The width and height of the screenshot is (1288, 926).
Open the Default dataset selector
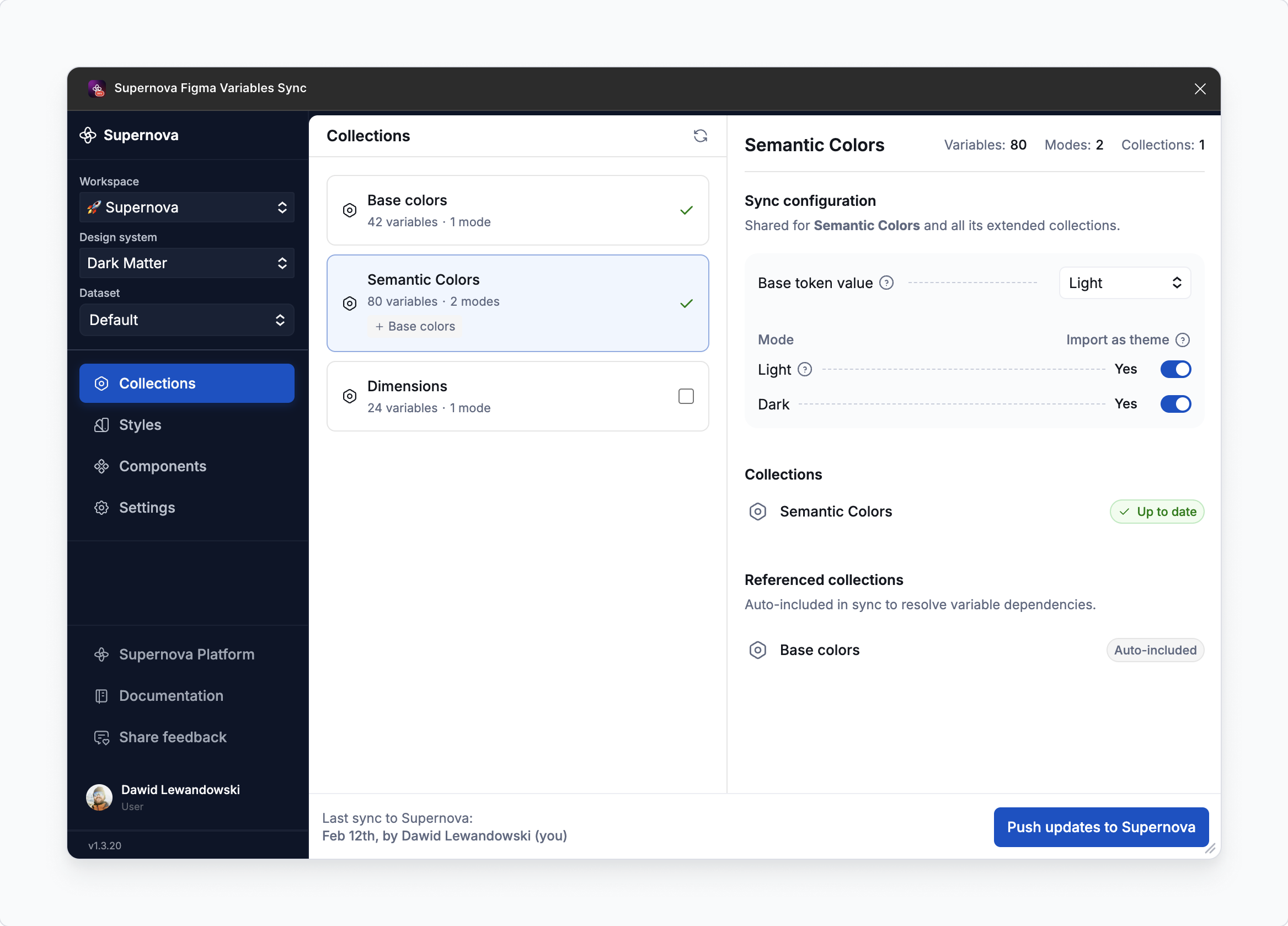[187, 320]
